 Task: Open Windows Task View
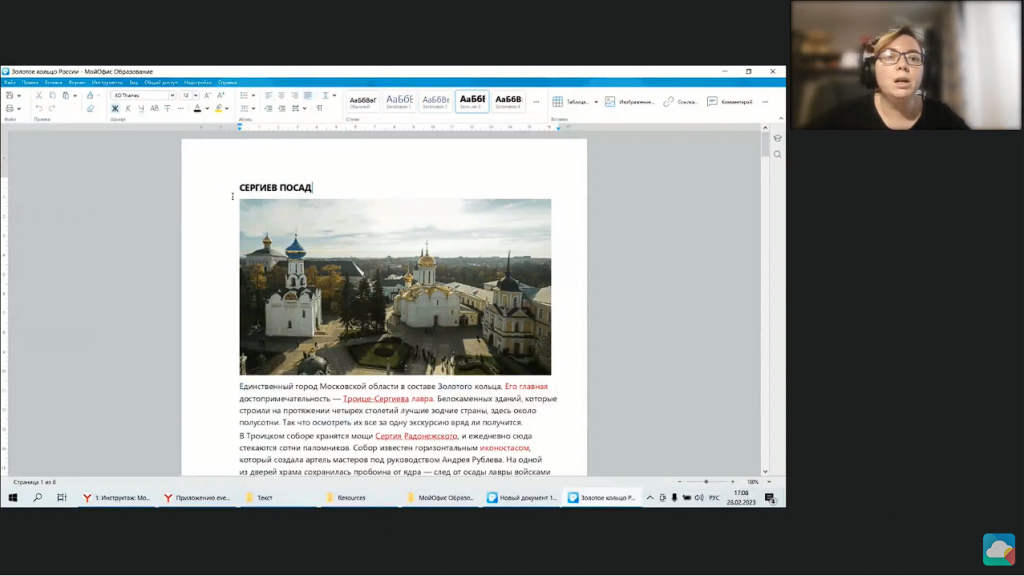[62, 498]
